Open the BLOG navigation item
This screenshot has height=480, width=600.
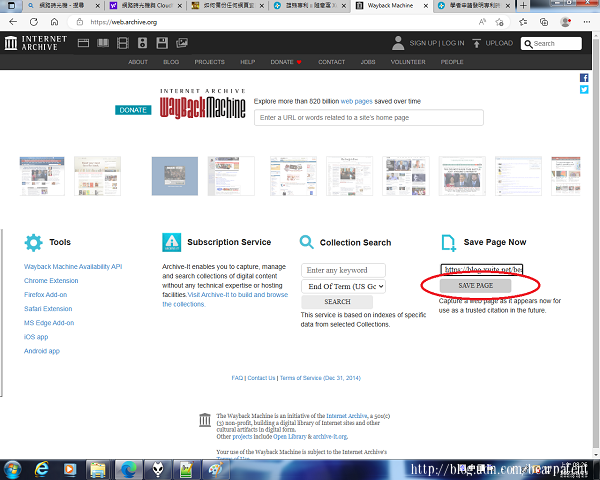172,62
